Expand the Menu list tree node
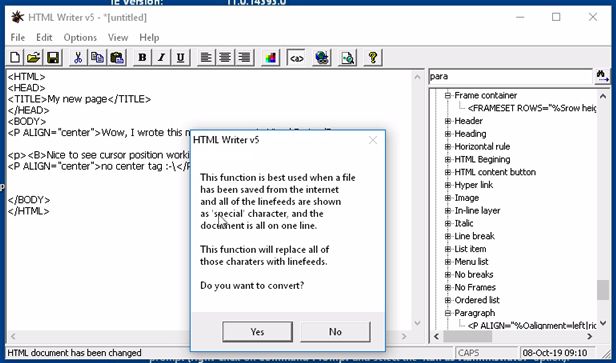The width and height of the screenshot is (616, 363). click(x=447, y=262)
